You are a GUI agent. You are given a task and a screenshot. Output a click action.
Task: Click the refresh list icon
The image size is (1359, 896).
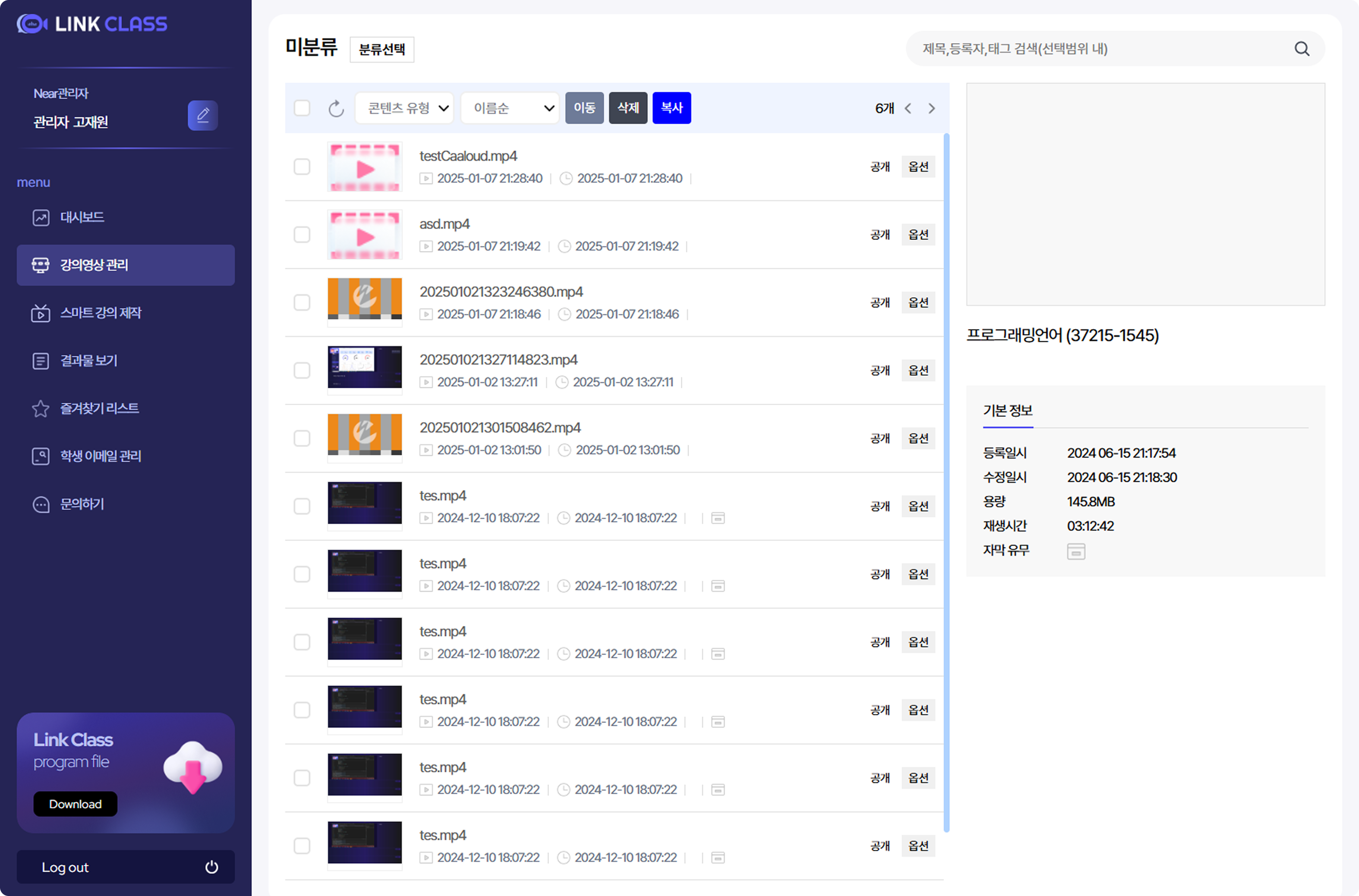point(336,108)
